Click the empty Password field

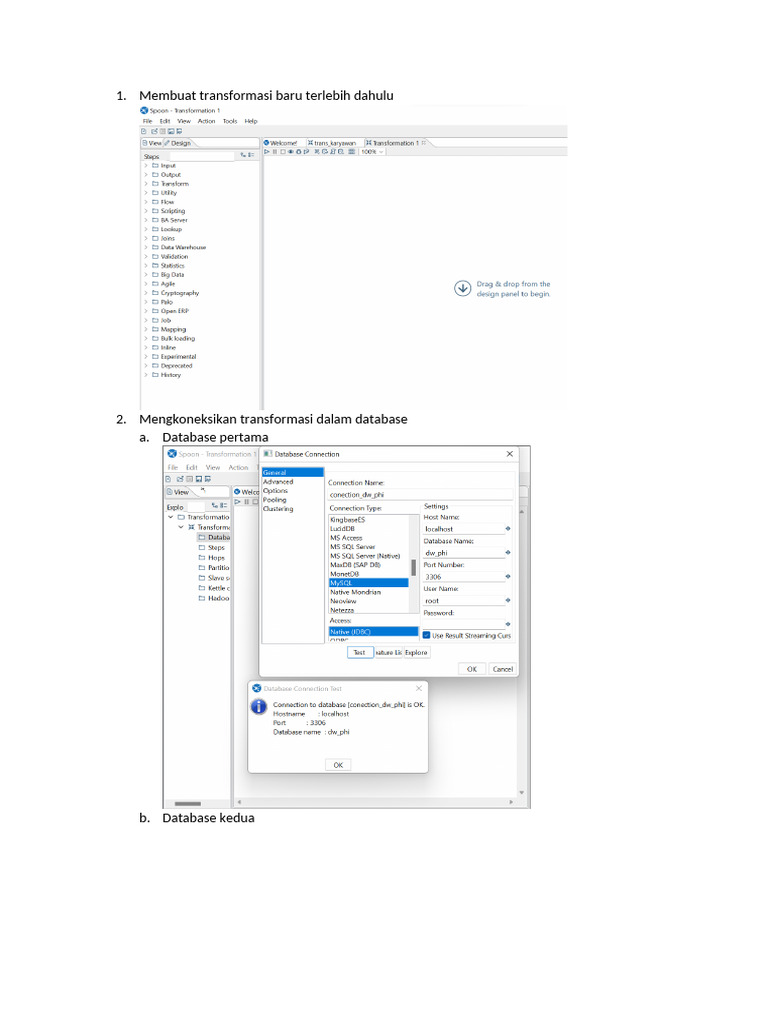coord(464,624)
